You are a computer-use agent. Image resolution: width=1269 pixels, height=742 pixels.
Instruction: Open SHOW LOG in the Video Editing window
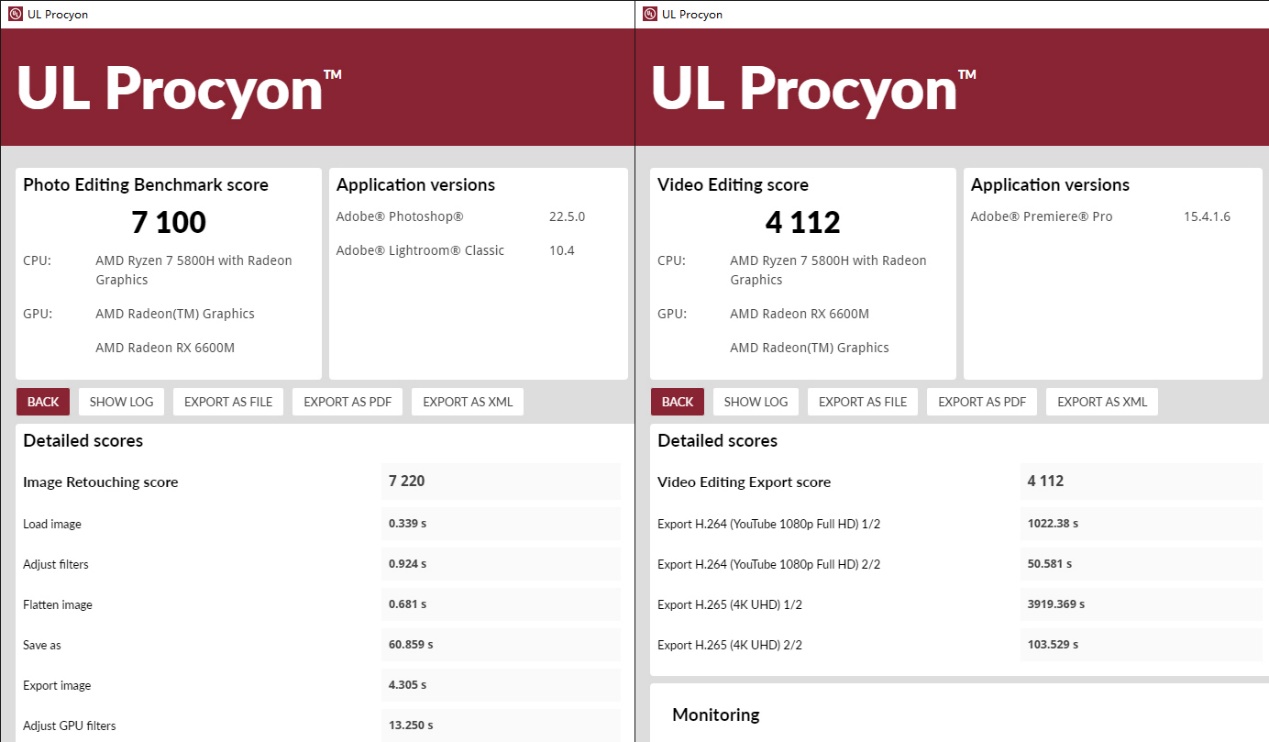[x=755, y=402]
